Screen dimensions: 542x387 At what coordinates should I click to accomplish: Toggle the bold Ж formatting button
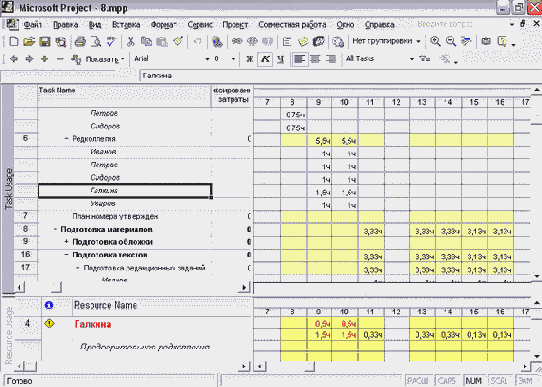coord(250,59)
